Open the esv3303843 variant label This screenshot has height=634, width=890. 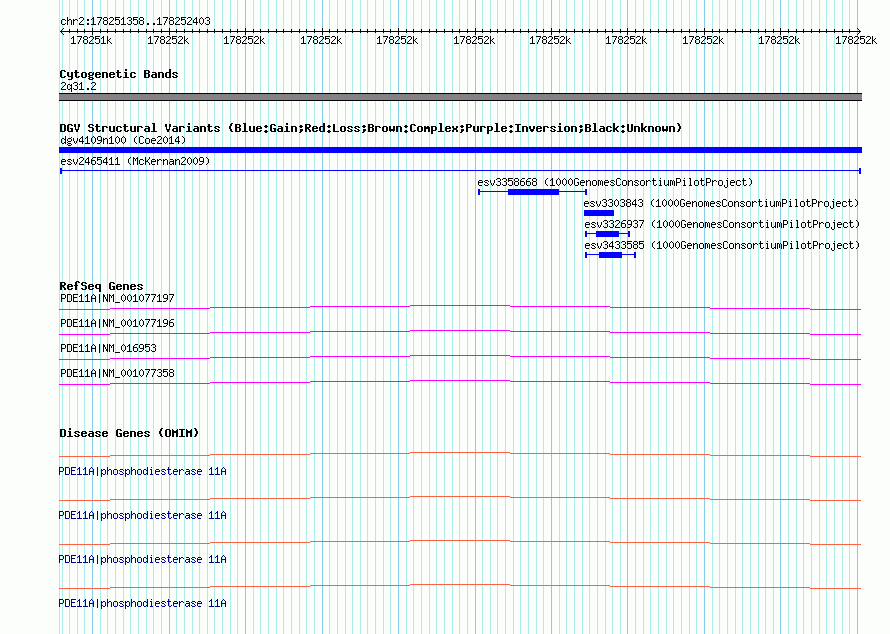pos(721,203)
